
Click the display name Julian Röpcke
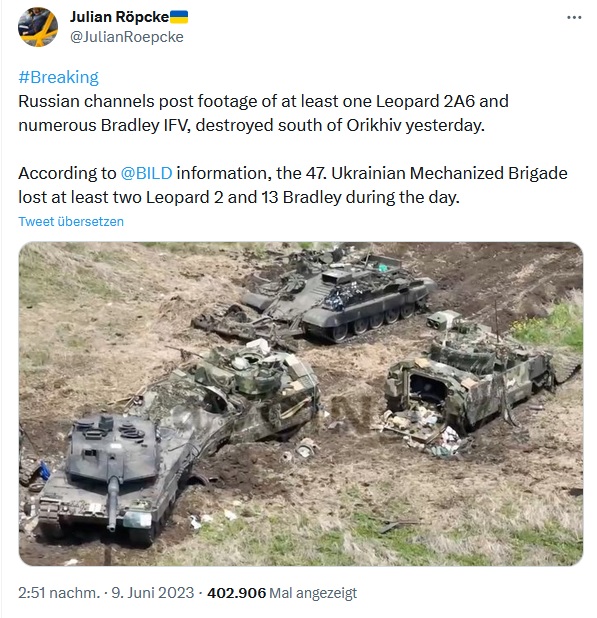(x=119, y=17)
